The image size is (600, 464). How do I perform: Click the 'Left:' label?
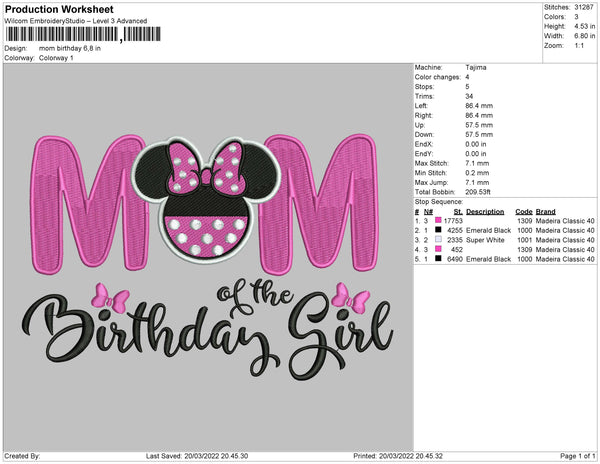click(x=421, y=106)
